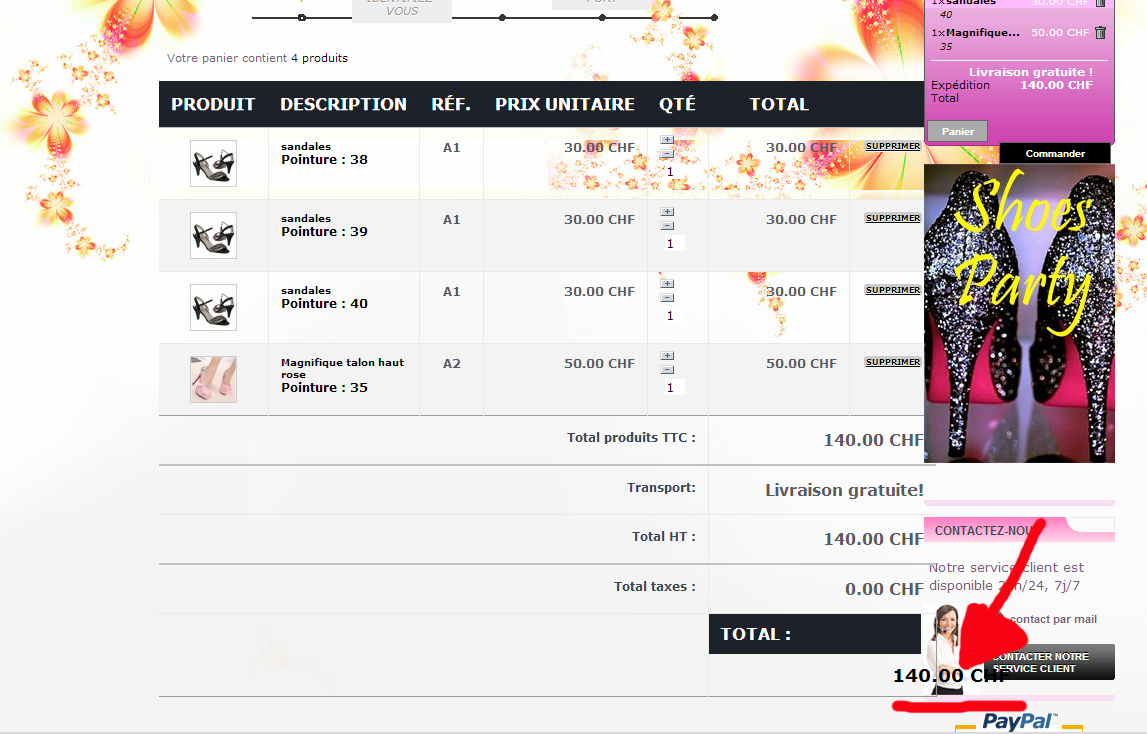This screenshot has height=734, width=1147.
Task: Decrease quantity for sandales Pointure 38
Action: pyautogui.click(x=667, y=154)
